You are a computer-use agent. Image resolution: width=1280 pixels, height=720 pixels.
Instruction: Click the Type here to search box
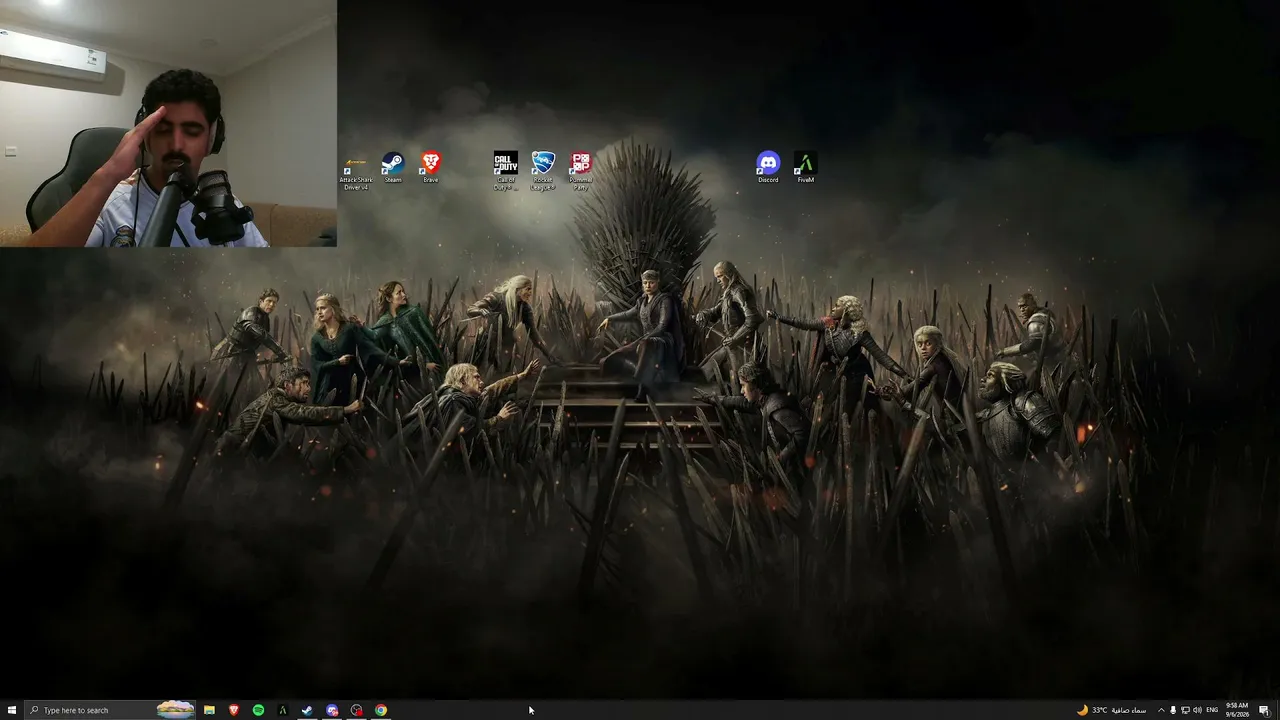tap(110, 710)
